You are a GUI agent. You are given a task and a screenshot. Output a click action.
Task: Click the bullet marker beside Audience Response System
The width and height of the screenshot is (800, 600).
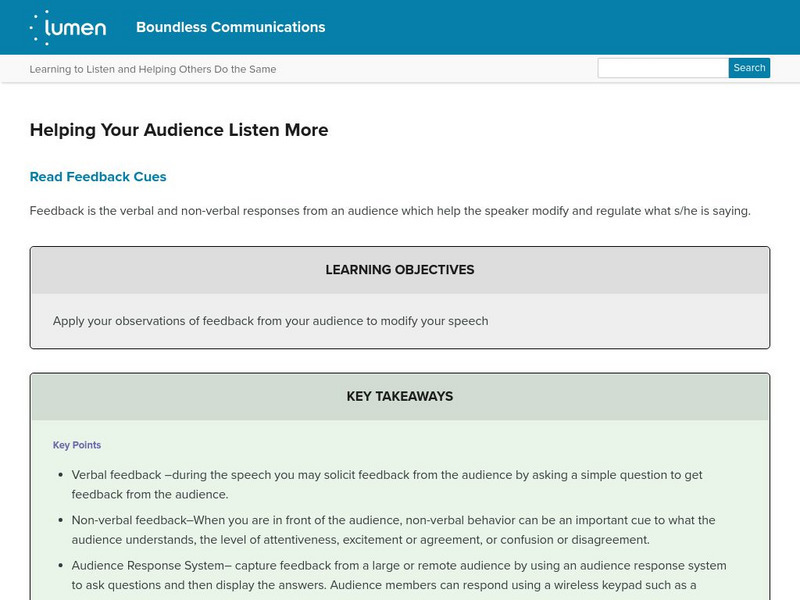click(x=60, y=566)
